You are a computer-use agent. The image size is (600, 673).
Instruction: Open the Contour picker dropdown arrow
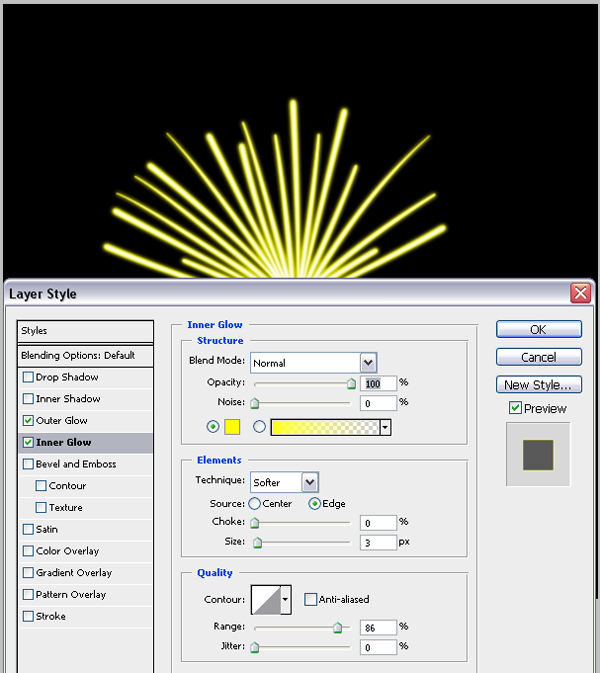point(285,599)
